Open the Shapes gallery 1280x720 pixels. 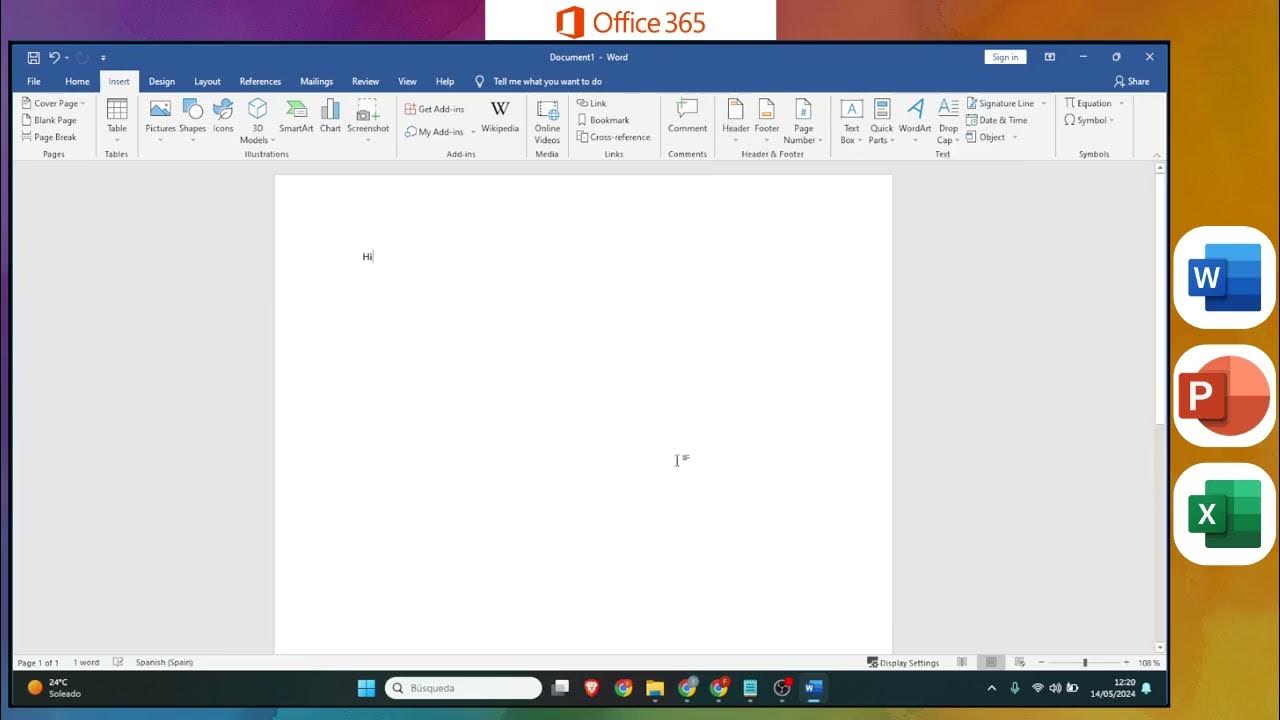click(192, 120)
